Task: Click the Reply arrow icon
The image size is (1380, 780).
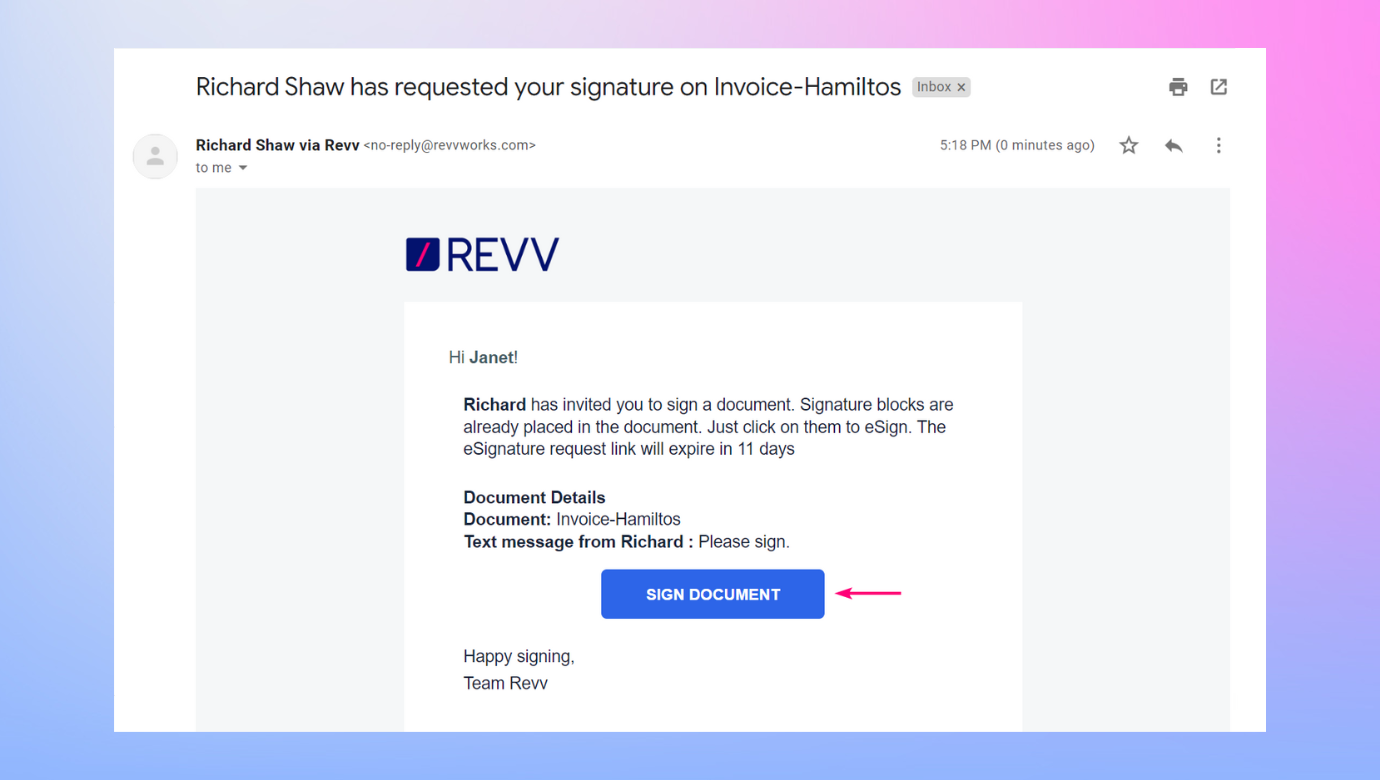Action: click(x=1173, y=145)
